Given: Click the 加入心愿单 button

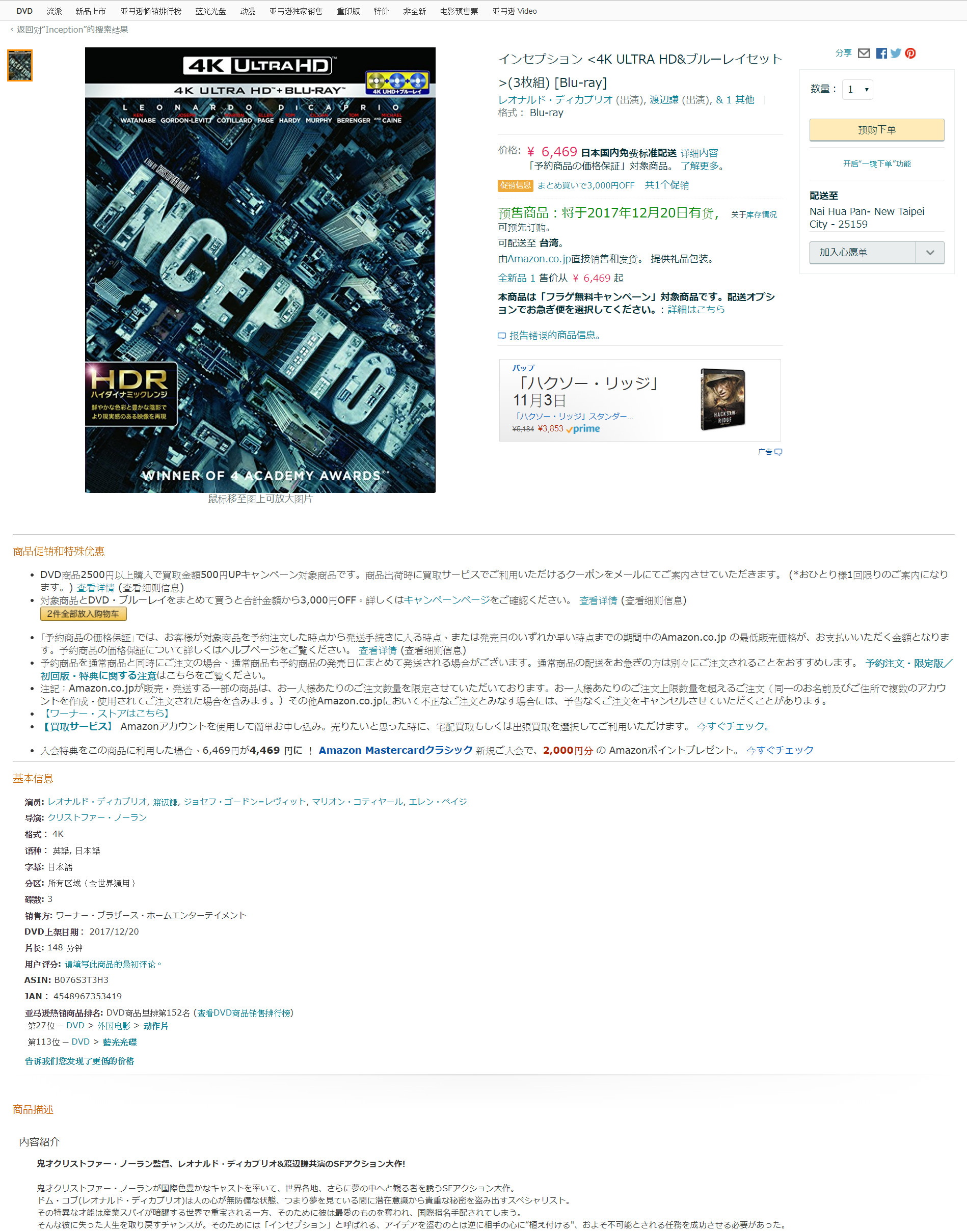Looking at the screenshot, I should (862, 253).
